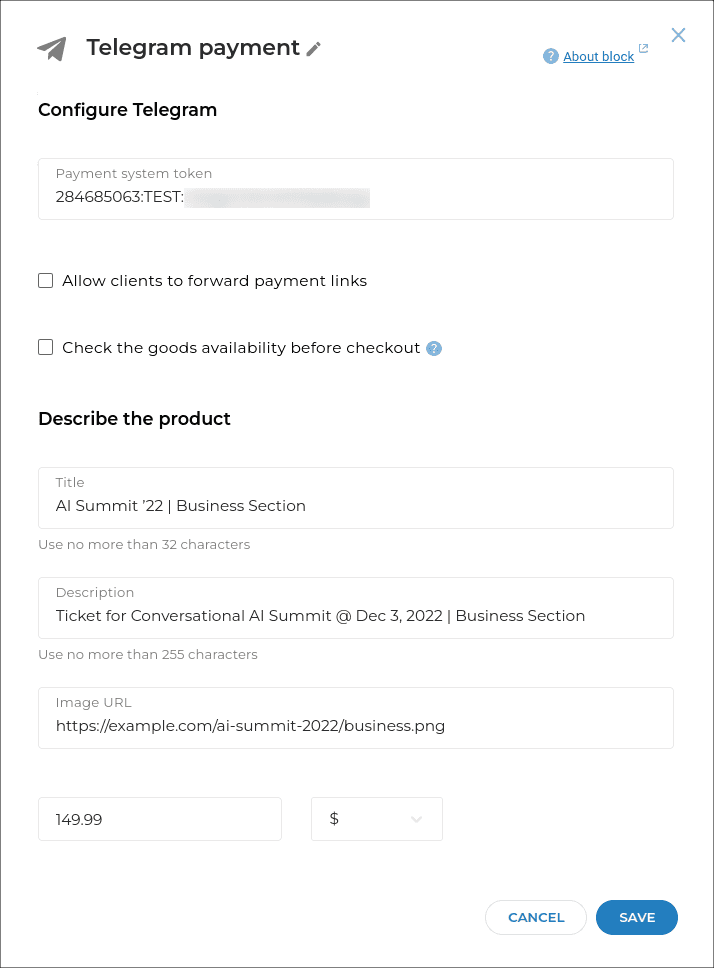Click the external link icon after About block
Viewport: 714px width, 968px height.
click(x=643, y=49)
